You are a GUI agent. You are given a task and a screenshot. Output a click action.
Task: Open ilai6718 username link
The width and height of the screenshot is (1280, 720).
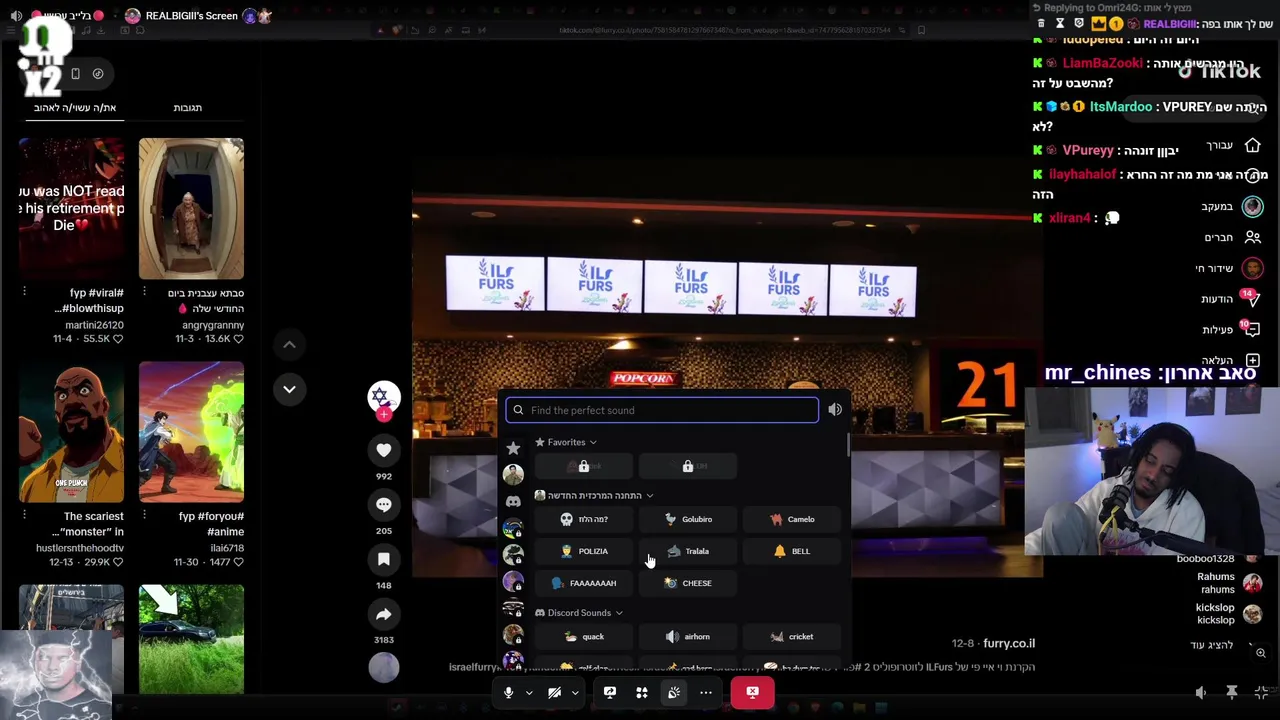tap(227, 548)
